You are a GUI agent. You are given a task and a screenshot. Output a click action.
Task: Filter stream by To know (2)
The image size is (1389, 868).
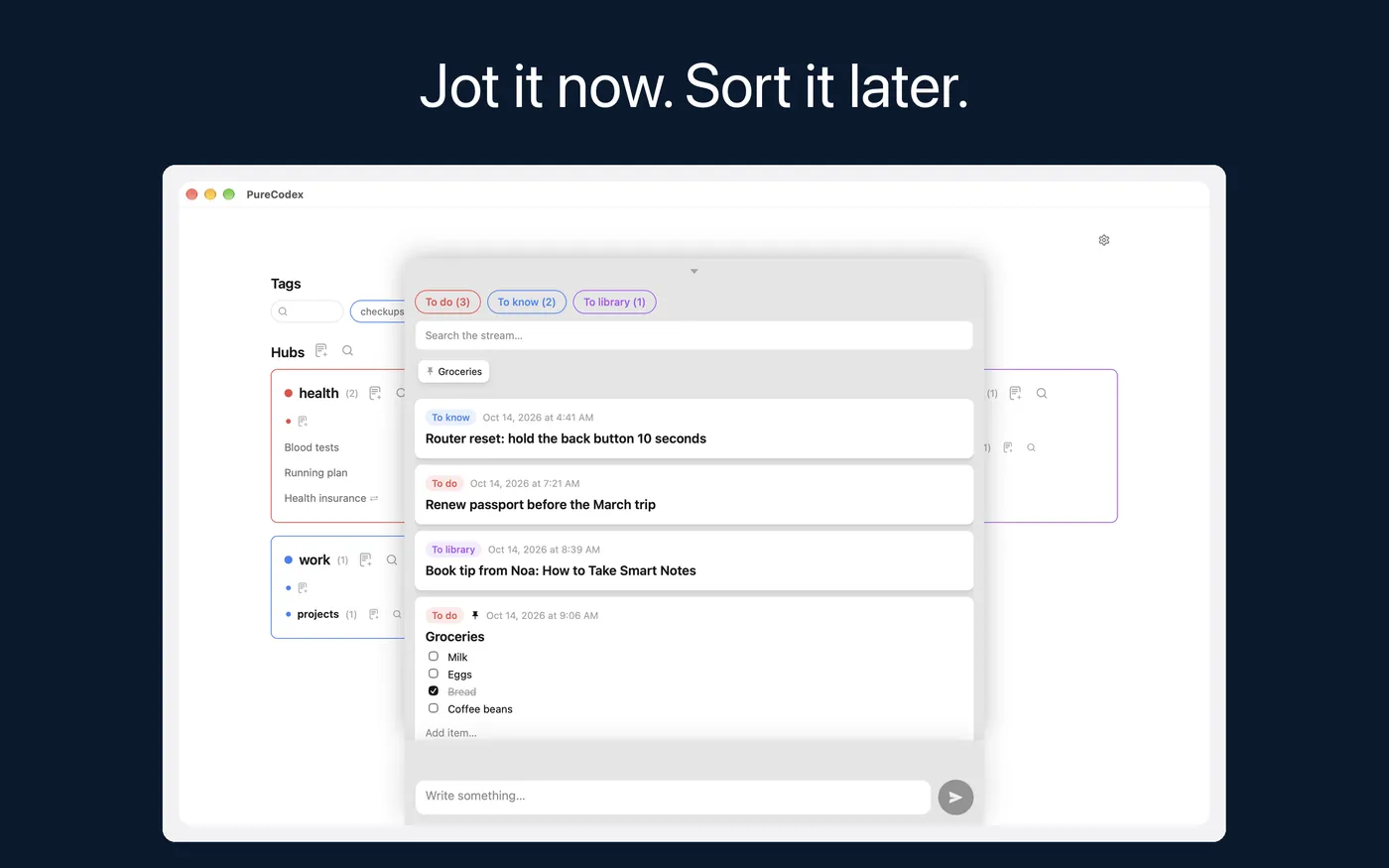coord(527,302)
